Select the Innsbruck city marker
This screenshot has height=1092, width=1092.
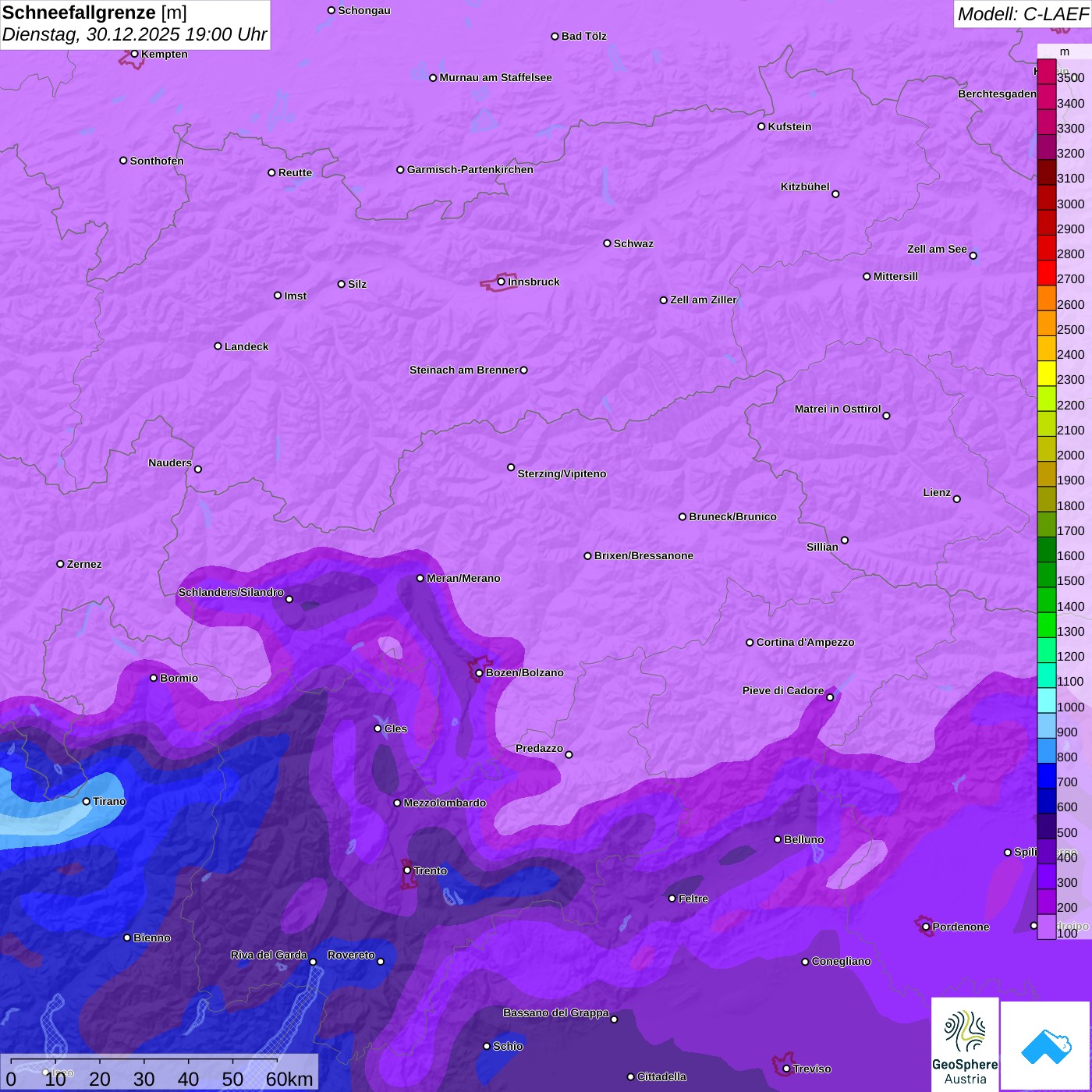[x=502, y=282]
